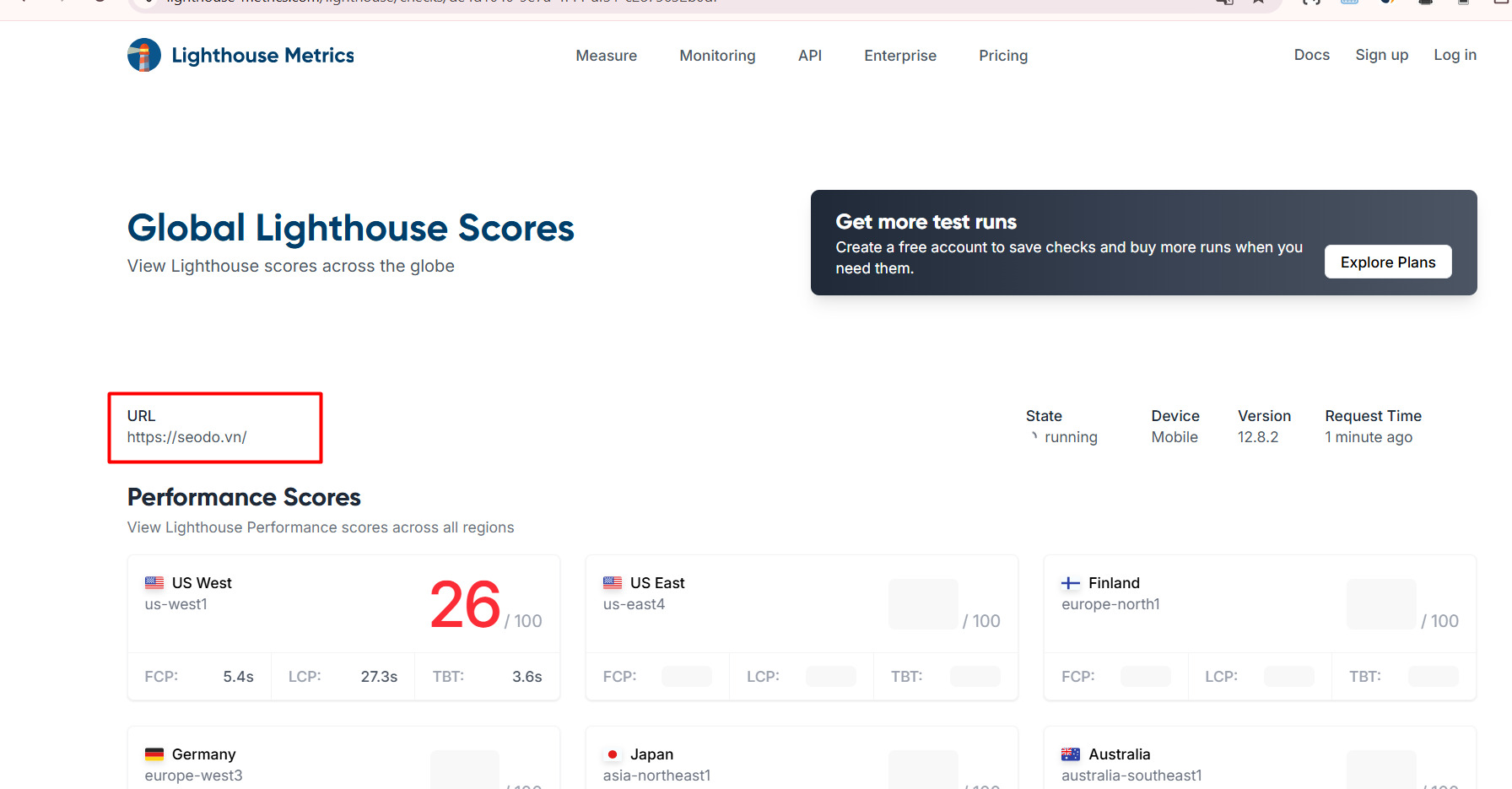Click the Version label

tap(1265, 416)
